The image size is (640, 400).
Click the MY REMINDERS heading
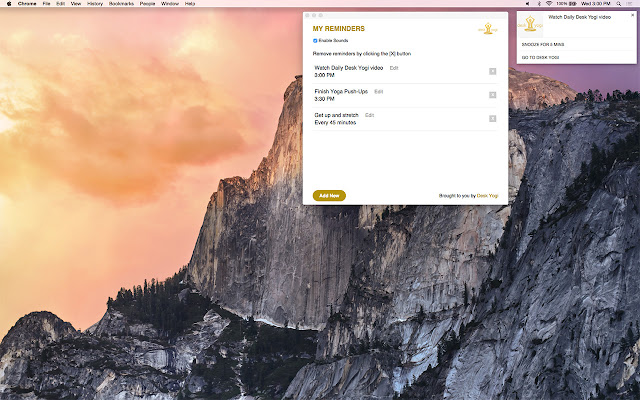pyautogui.click(x=339, y=29)
